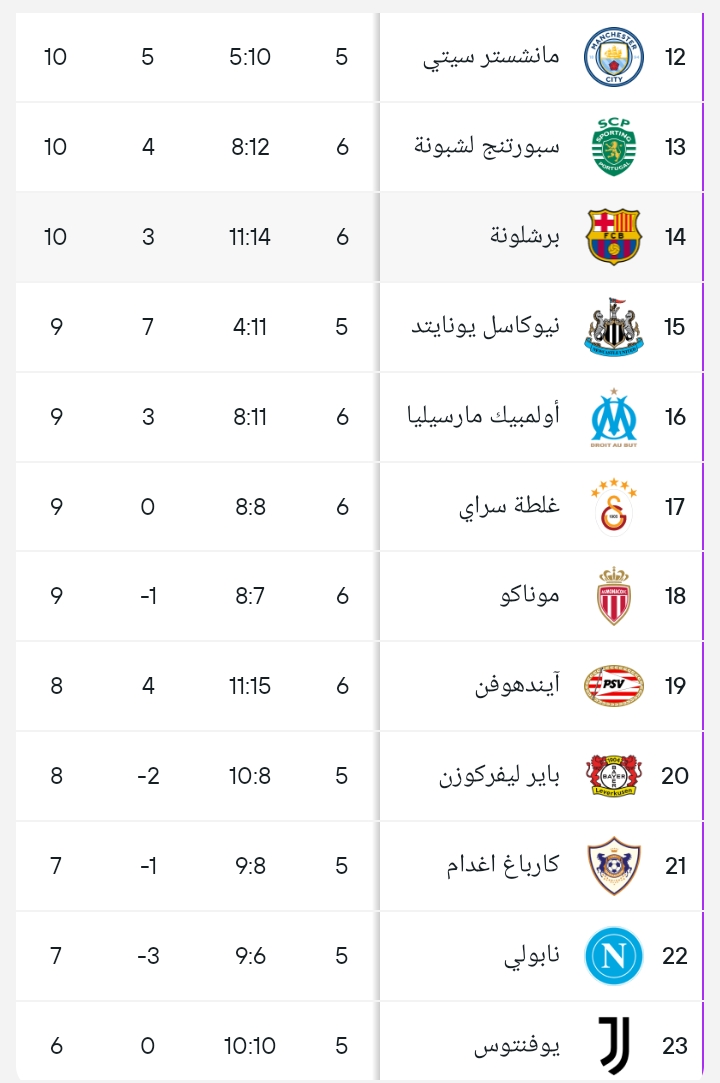Image resolution: width=720 pixels, height=1083 pixels.
Task: Tap the Galatasaray emblem
Action: coord(614,507)
